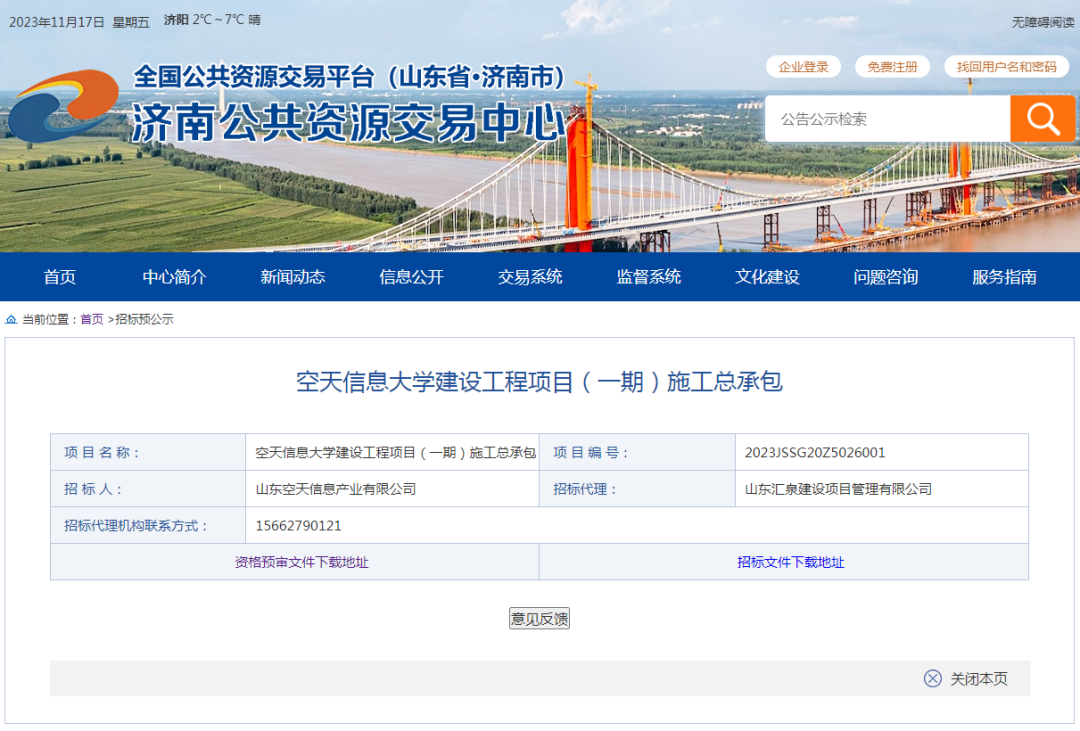Click breadcrumb 招标预公示 text
This screenshot has width=1080, height=731.
pyautogui.click(x=144, y=319)
